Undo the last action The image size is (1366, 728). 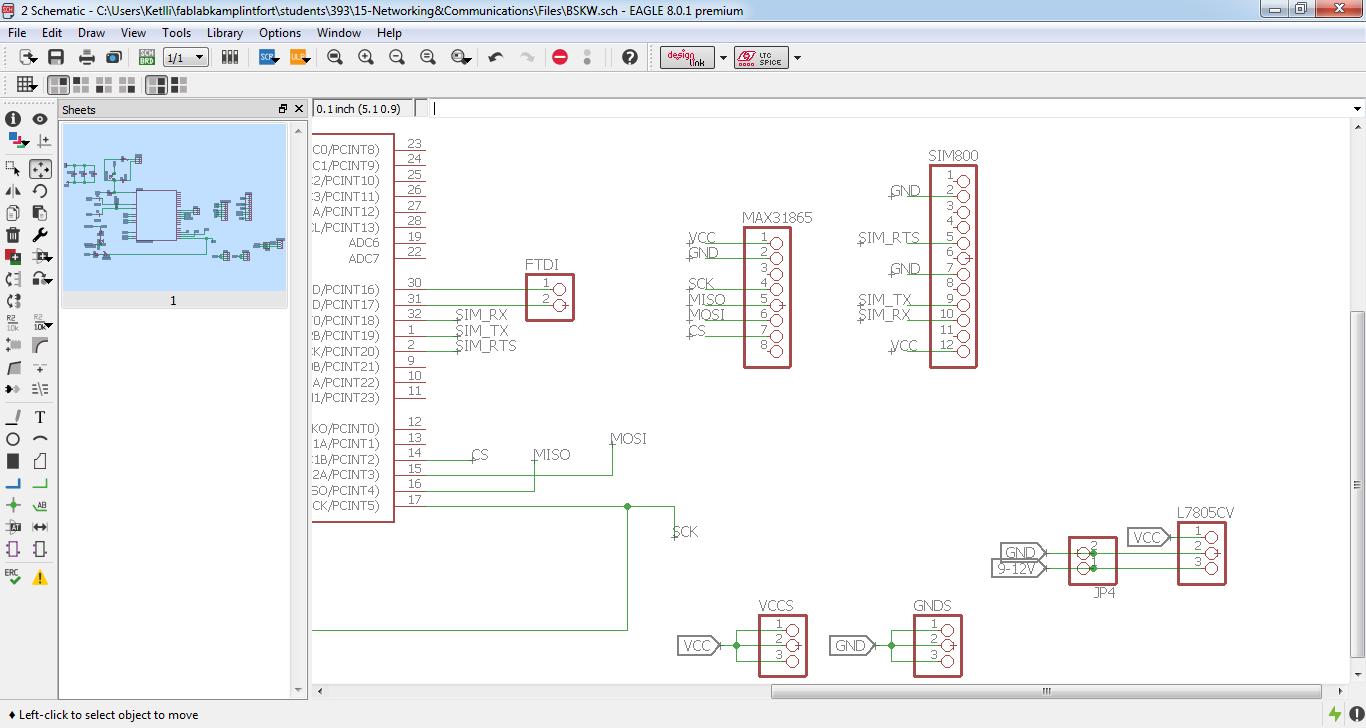coord(496,57)
